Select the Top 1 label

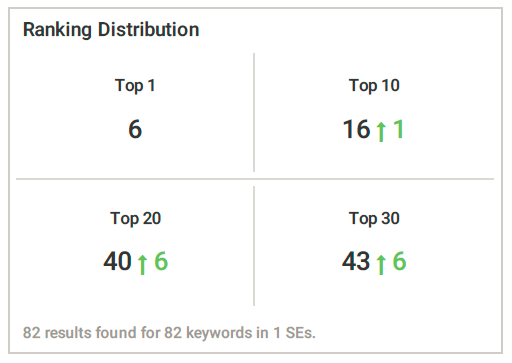tap(135, 86)
